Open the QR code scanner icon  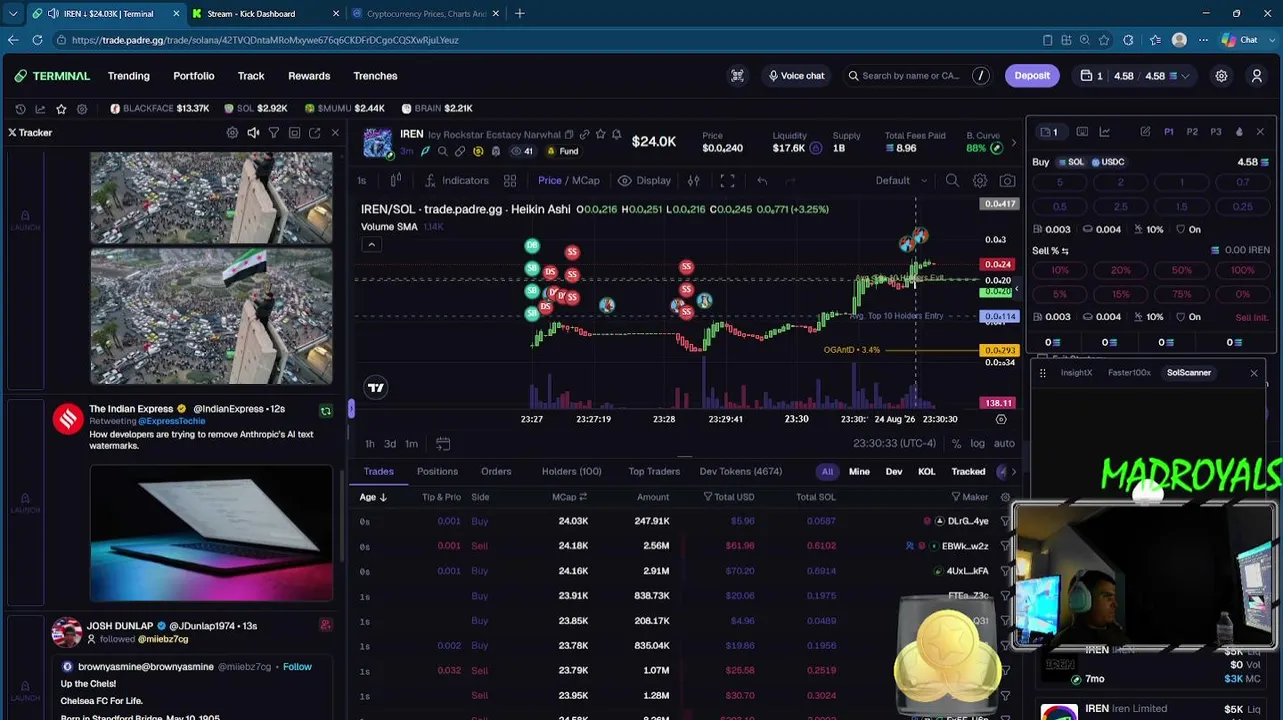737,76
